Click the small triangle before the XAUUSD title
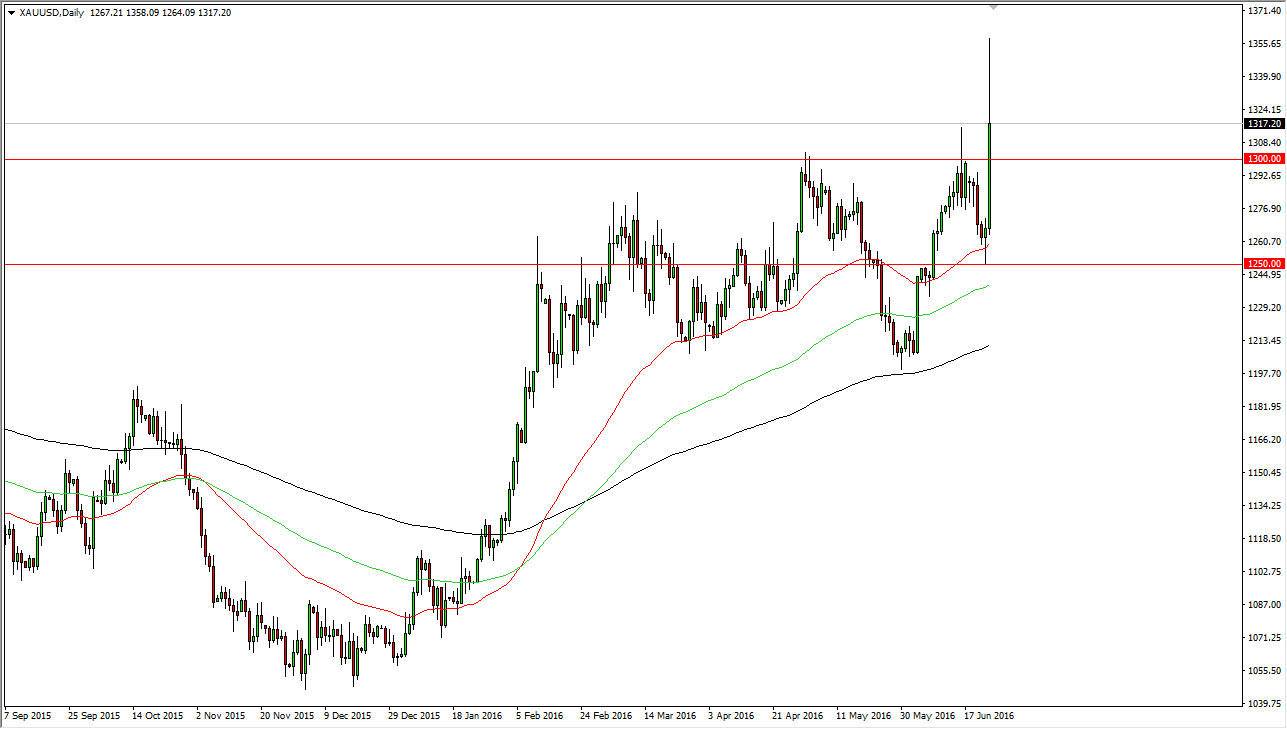The image size is (1287, 729). (11, 13)
